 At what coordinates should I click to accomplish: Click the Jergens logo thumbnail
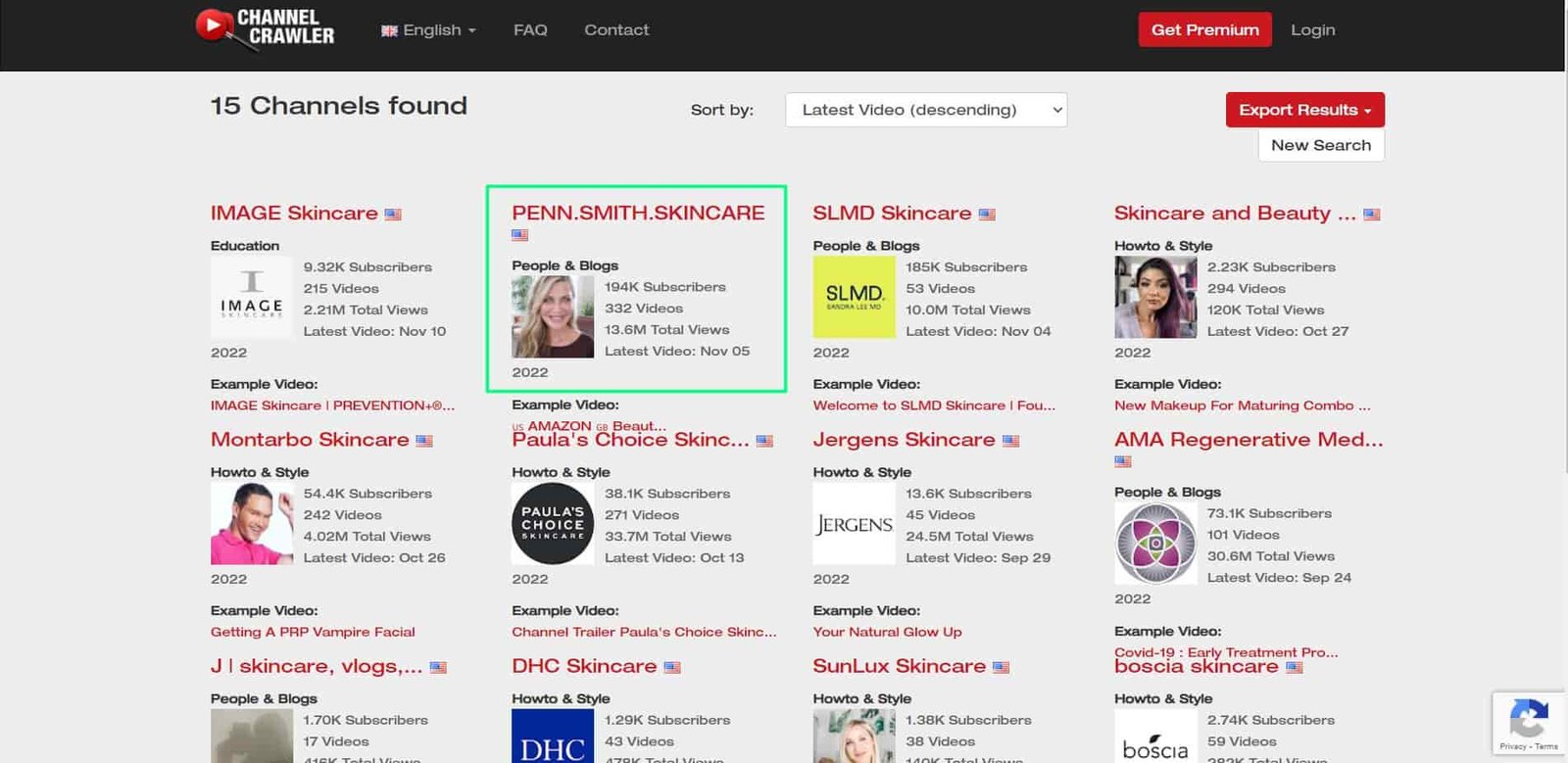point(854,523)
